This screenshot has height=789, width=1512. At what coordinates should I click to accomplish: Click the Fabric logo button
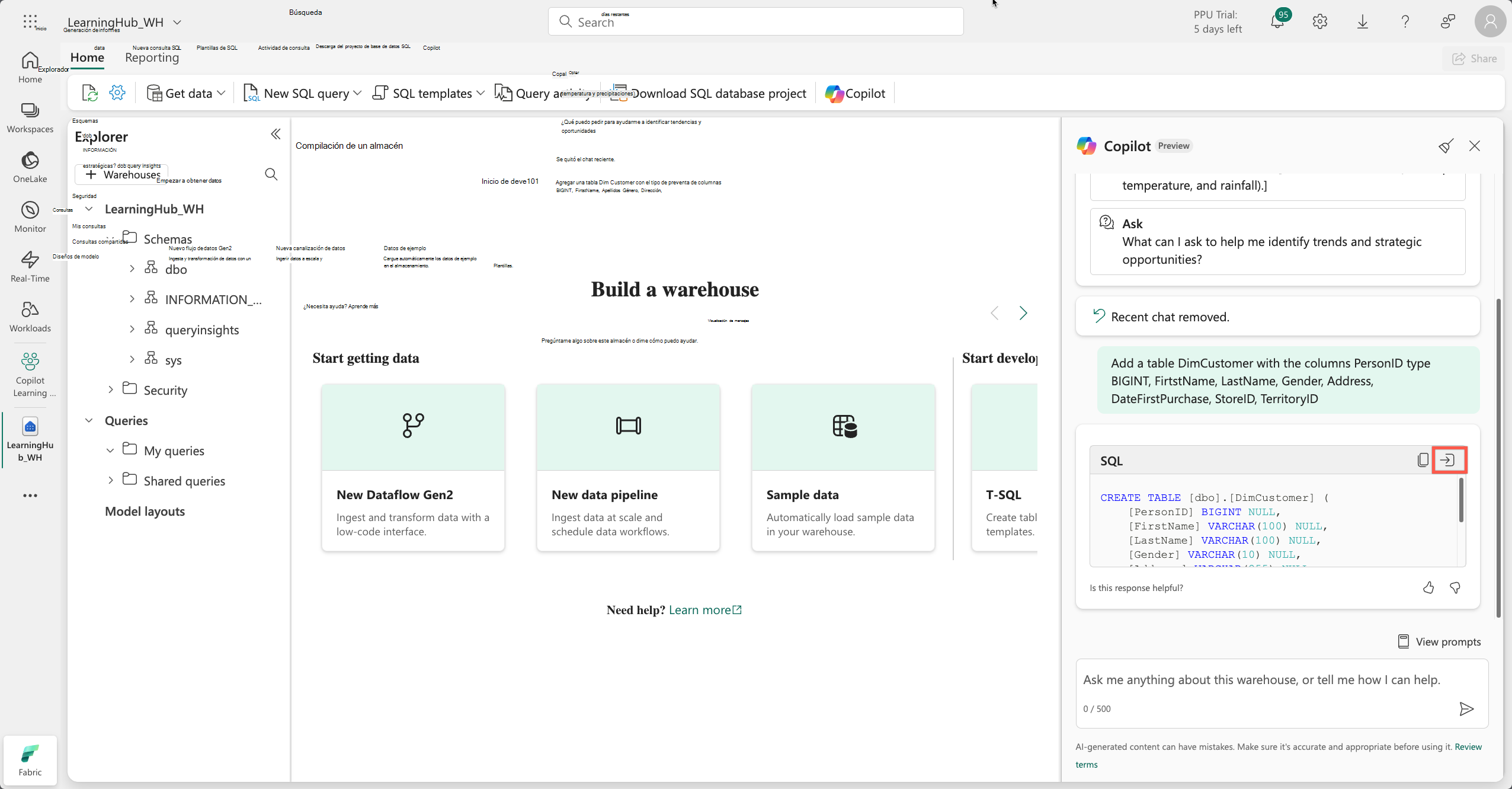tap(30, 761)
